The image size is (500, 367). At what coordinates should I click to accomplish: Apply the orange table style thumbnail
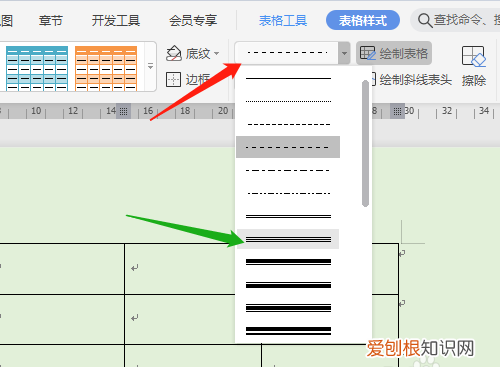[106, 68]
